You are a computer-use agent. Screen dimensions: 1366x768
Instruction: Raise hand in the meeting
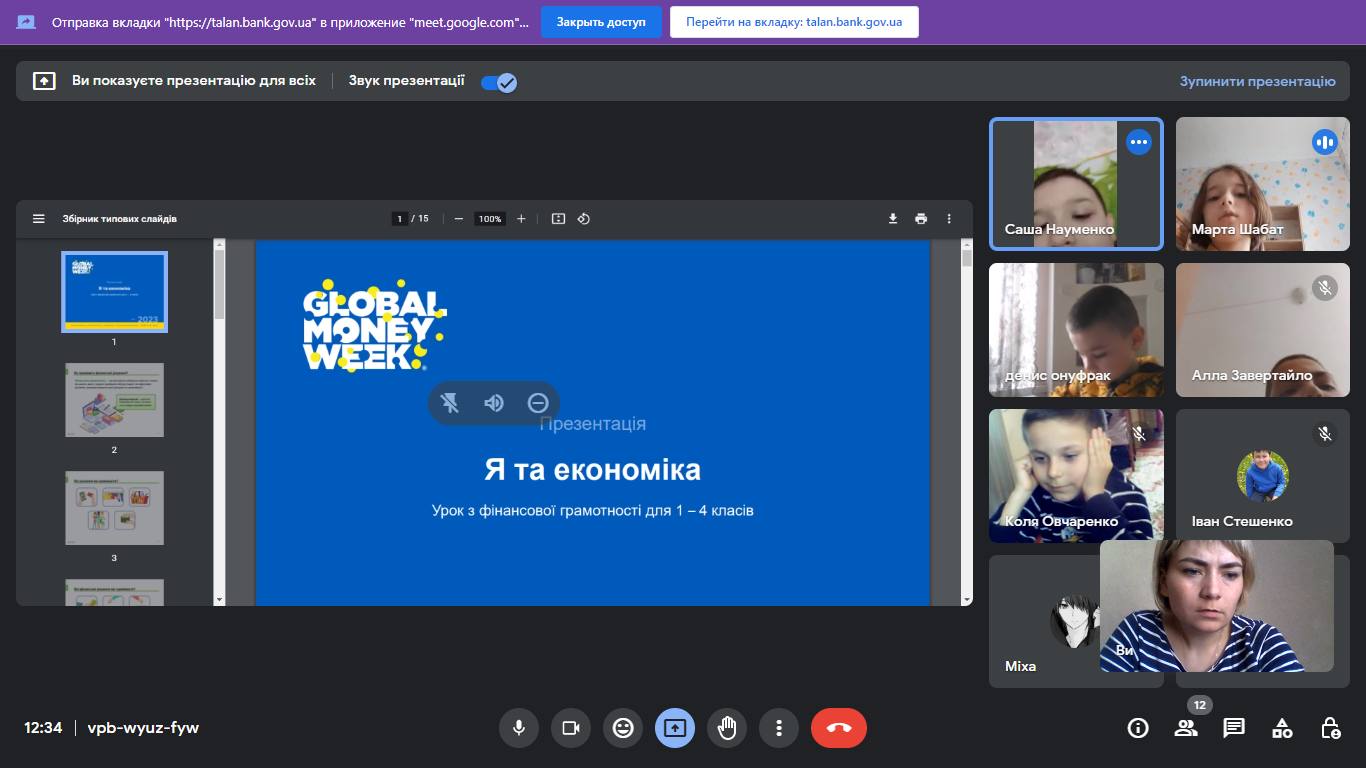[727, 728]
